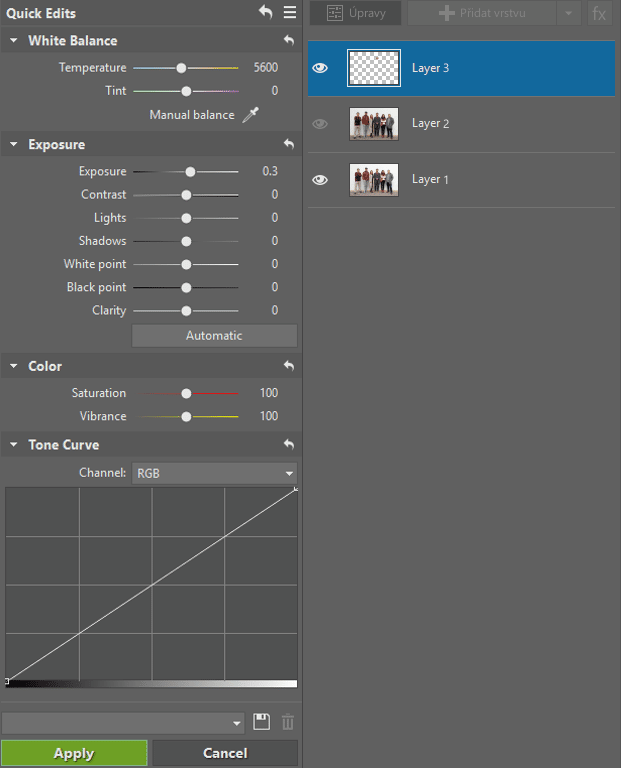Reset the White Balance section
The image size is (621, 768).
289,40
